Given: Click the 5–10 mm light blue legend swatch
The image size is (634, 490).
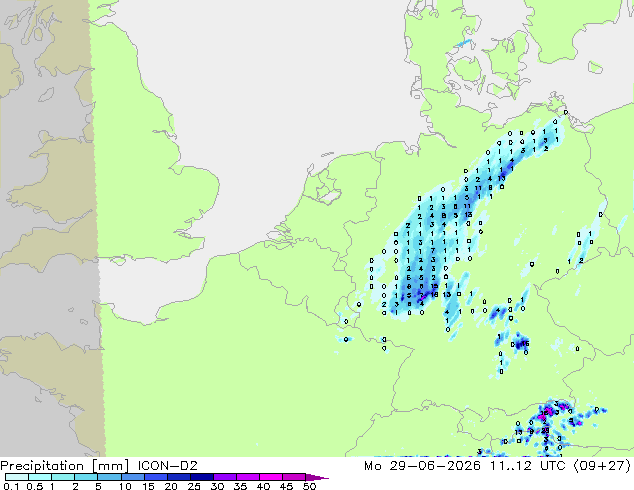Looking at the screenshot, I should [109, 477].
